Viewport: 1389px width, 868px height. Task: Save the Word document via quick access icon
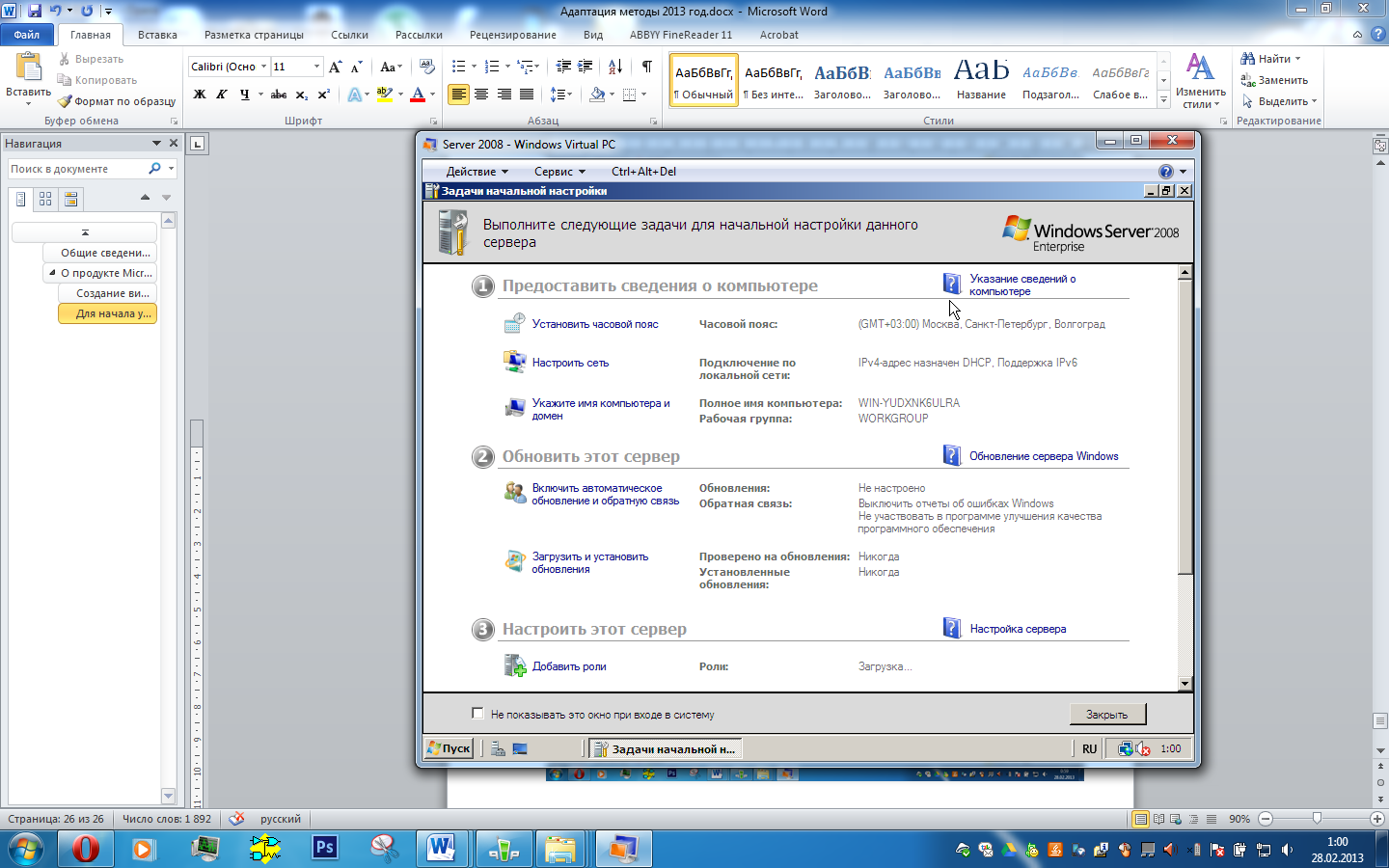coord(35,11)
